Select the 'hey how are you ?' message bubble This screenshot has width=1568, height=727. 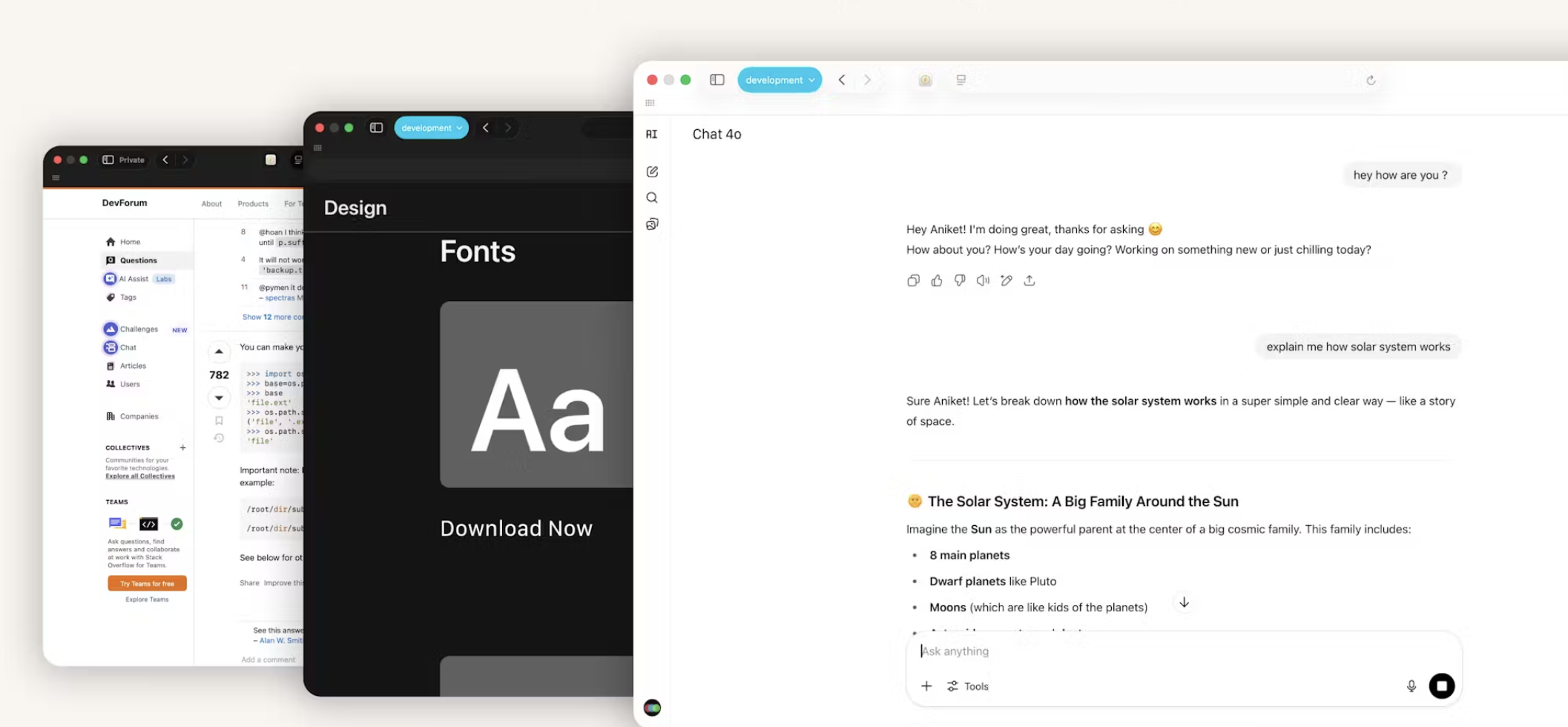1401,175
